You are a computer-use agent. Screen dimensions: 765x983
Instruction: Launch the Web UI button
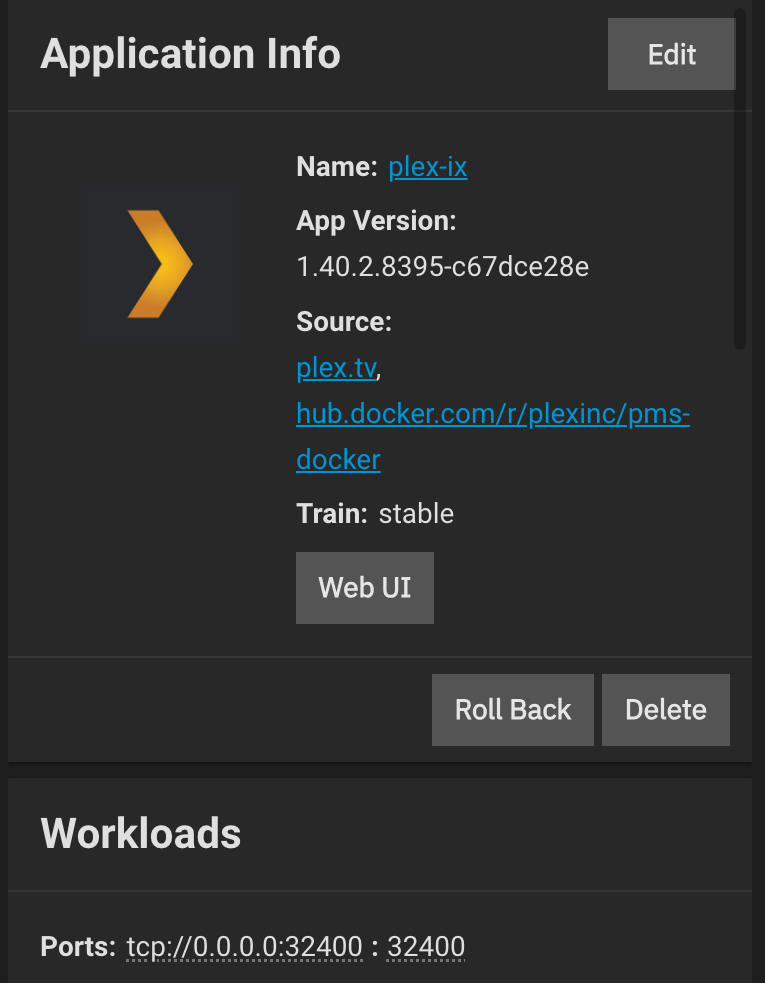click(x=364, y=588)
